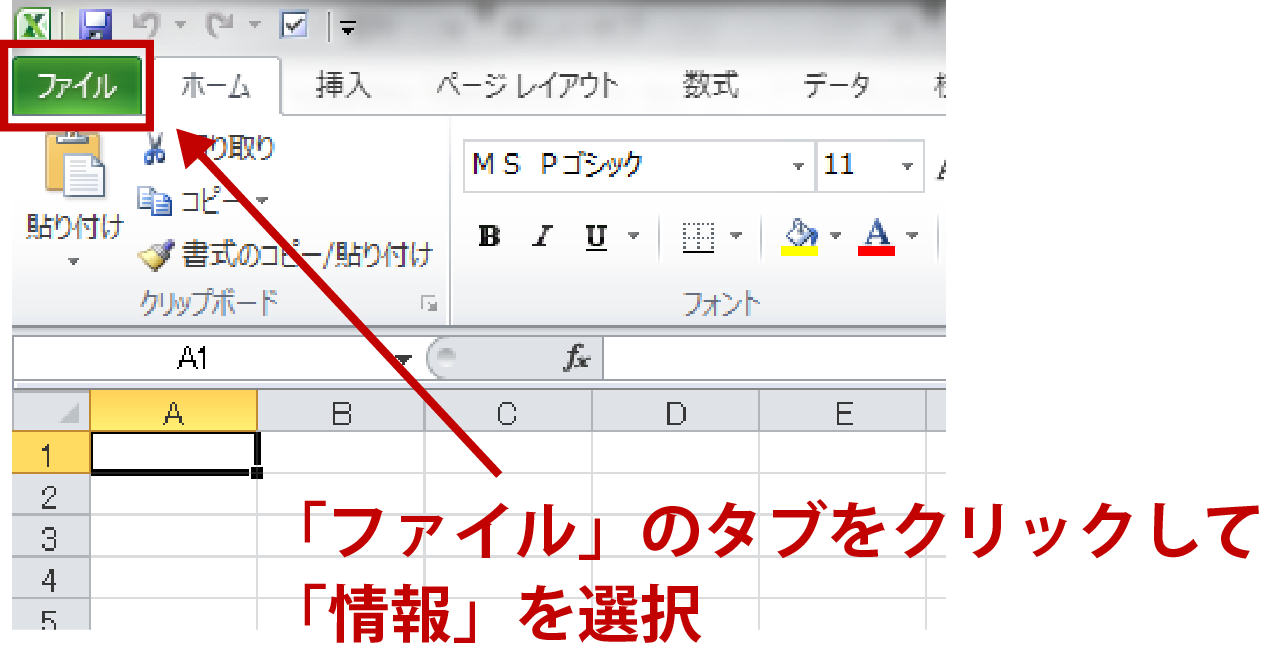This screenshot has height=663, width=1265.
Task: Select row 1 header
Action: click(x=51, y=453)
